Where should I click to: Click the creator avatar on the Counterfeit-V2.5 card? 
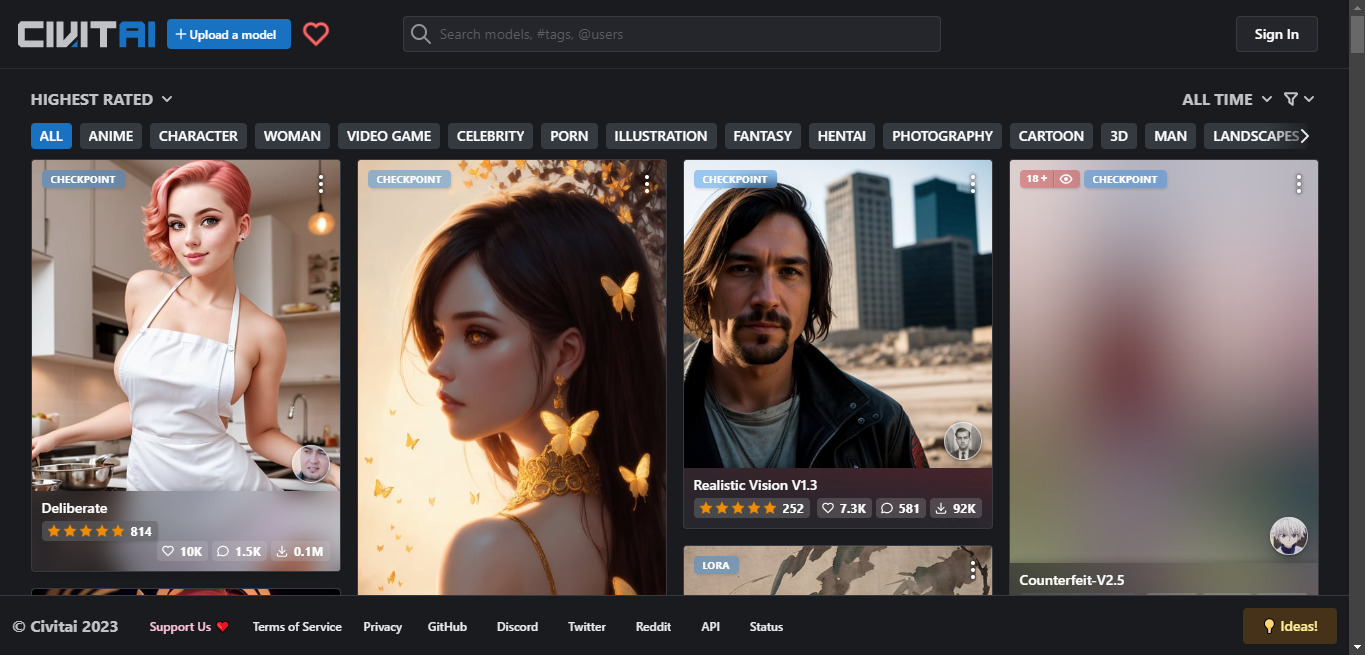point(1289,536)
